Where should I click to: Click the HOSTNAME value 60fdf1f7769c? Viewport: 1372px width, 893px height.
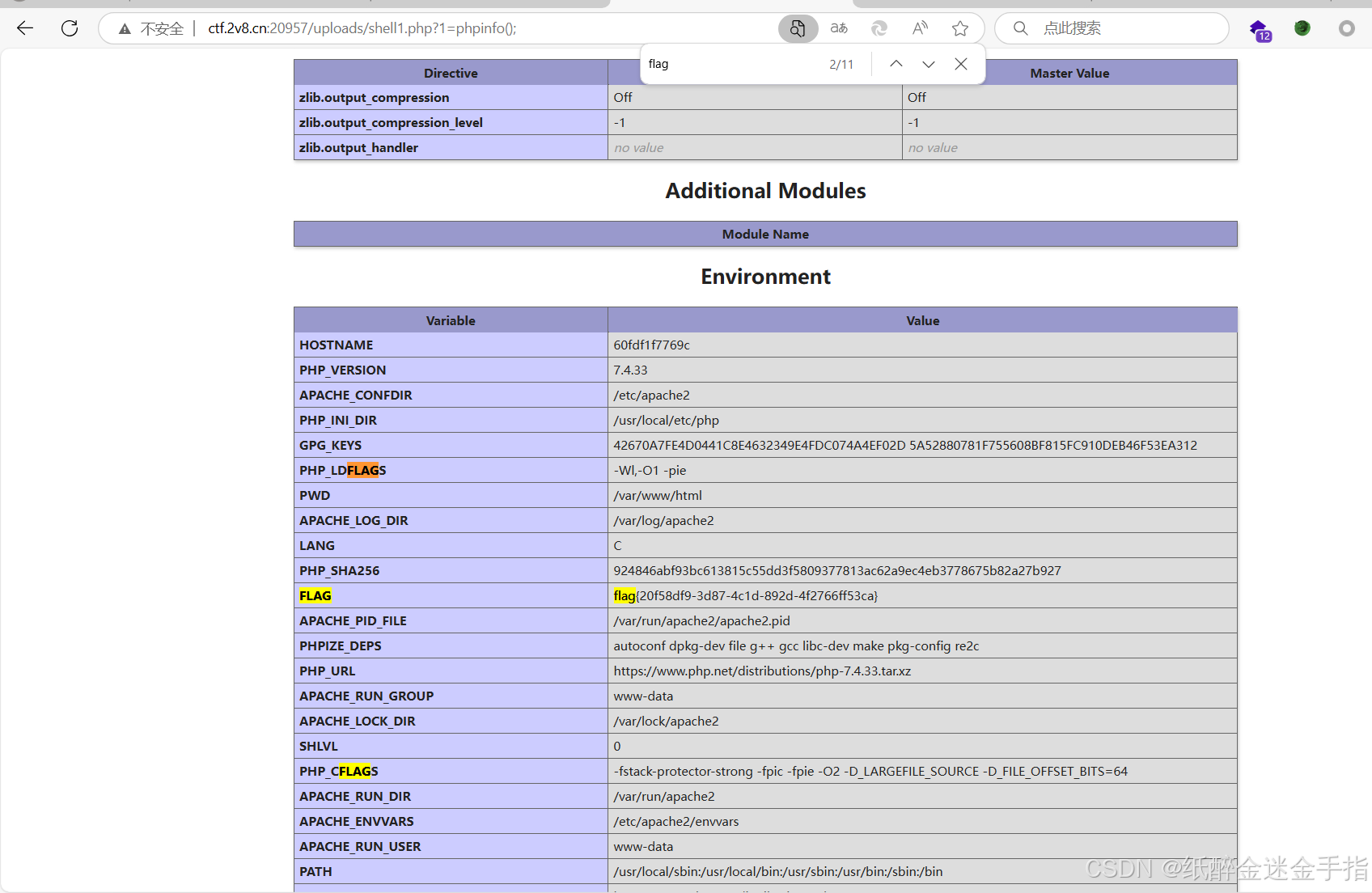(651, 345)
